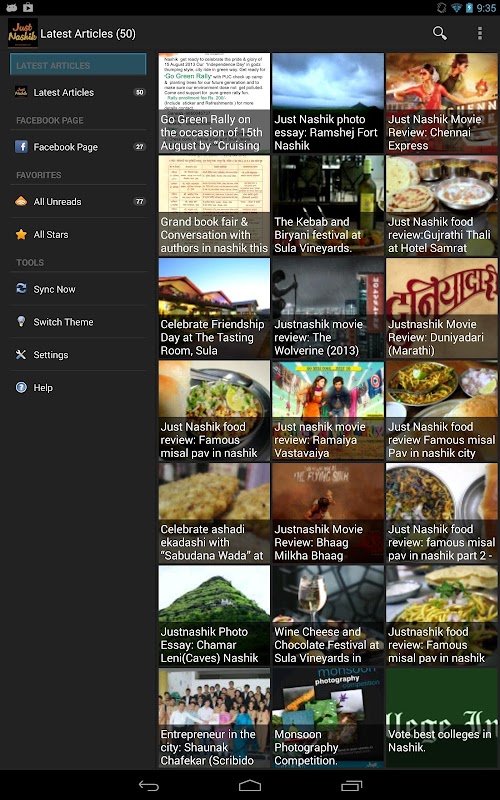Open Monsoon Photography Competition article
This screenshot has width=500, height=800.
click(x=328, y=718)
